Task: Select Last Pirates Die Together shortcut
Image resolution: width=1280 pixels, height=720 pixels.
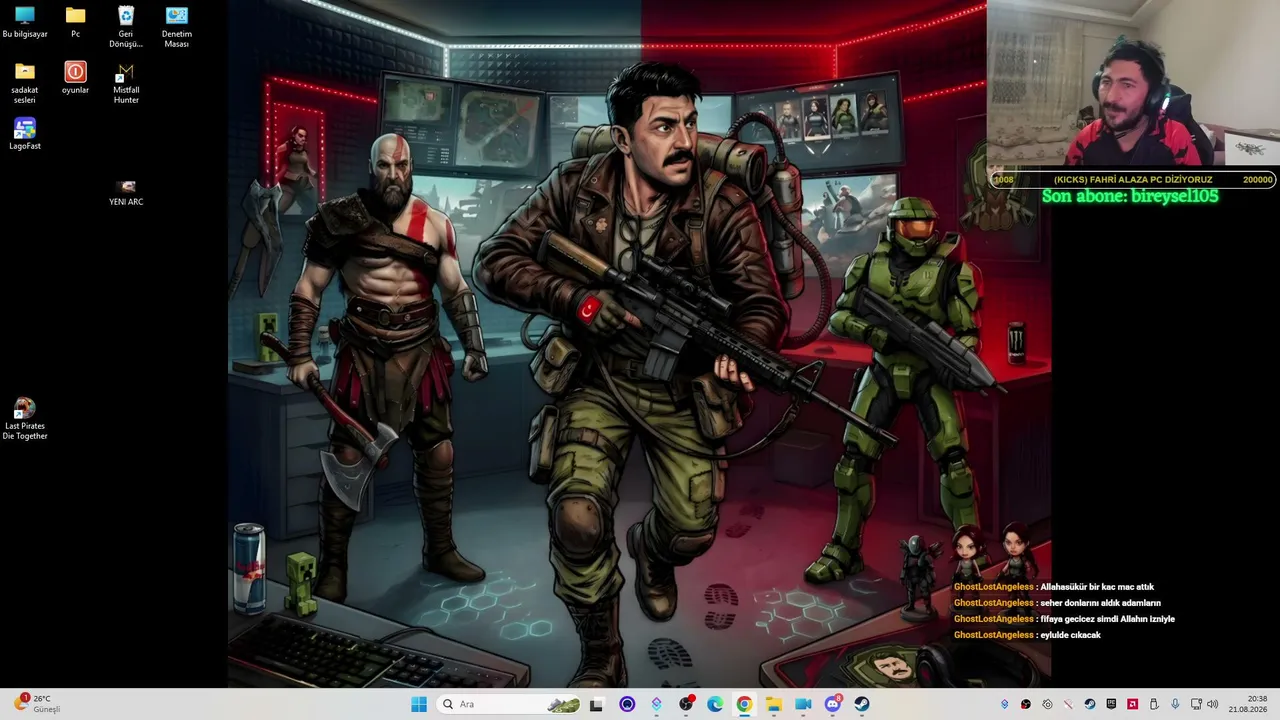Action: click(x=25, y=419)
